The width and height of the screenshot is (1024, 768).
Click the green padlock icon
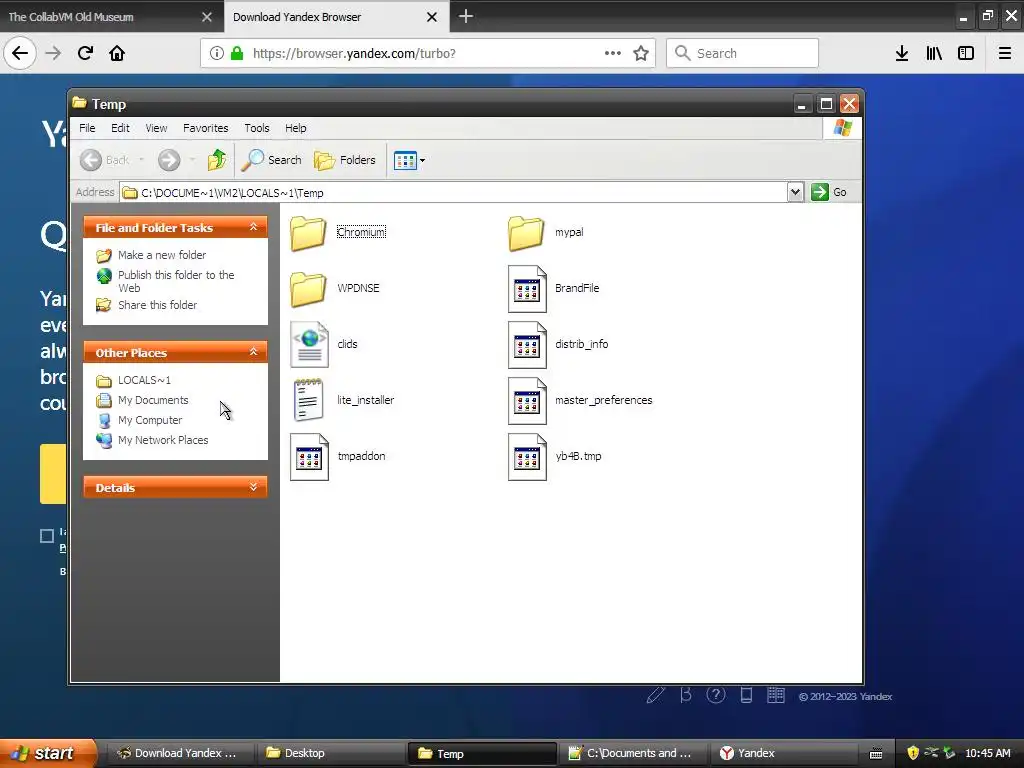[237, 54]
